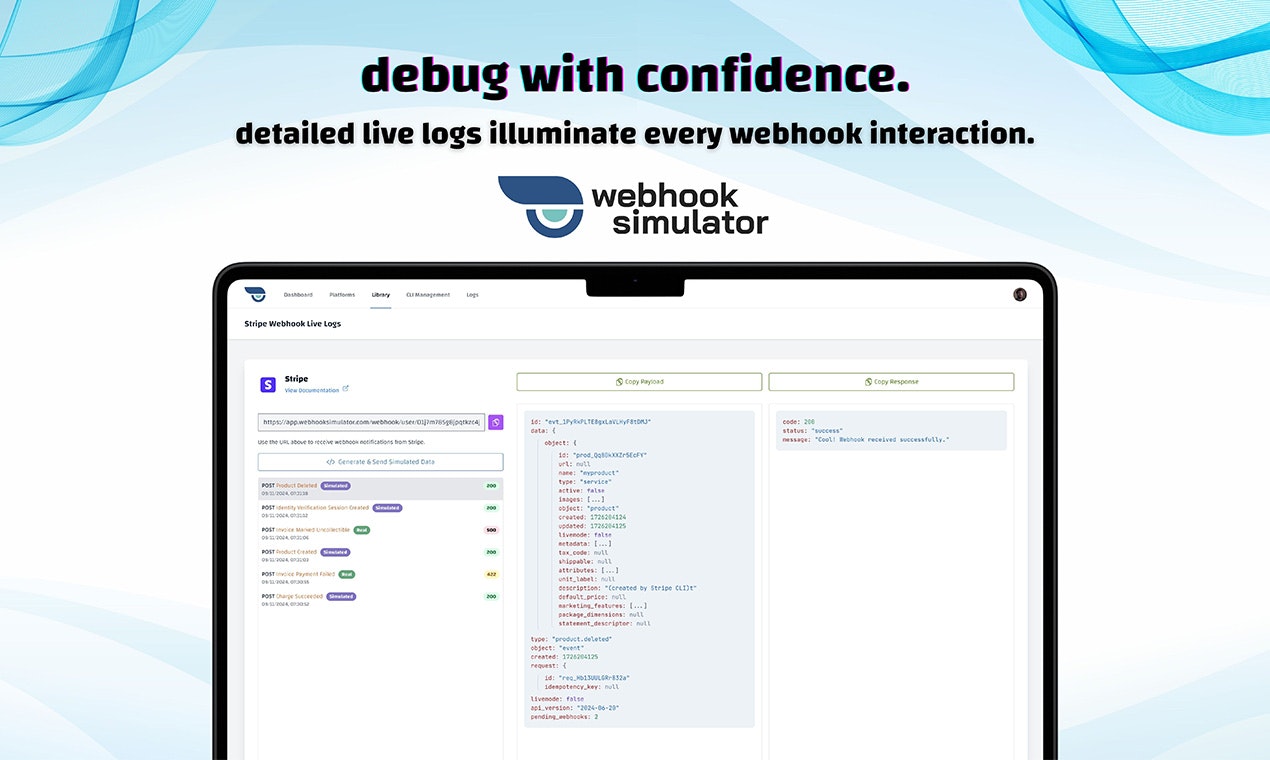Open the Logs tab
Screen dimensions: 1270x760
[x=472, y=295]
